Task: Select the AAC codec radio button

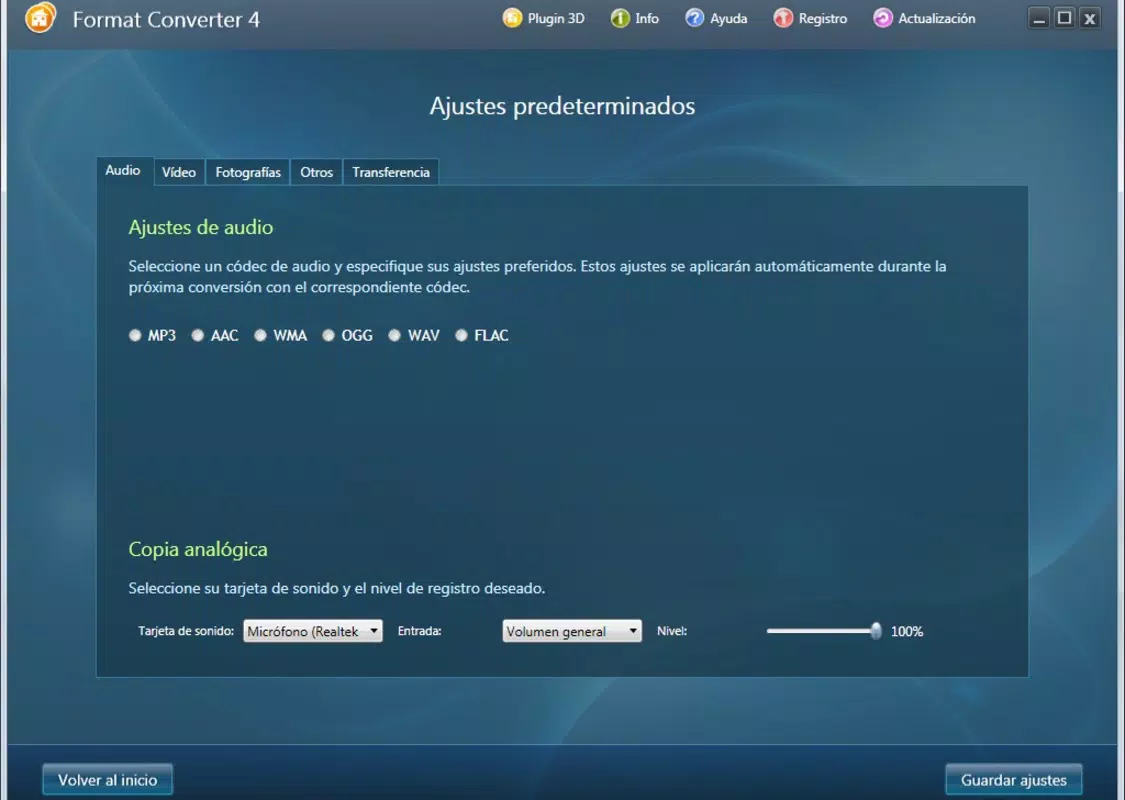Action: (197, 335)
